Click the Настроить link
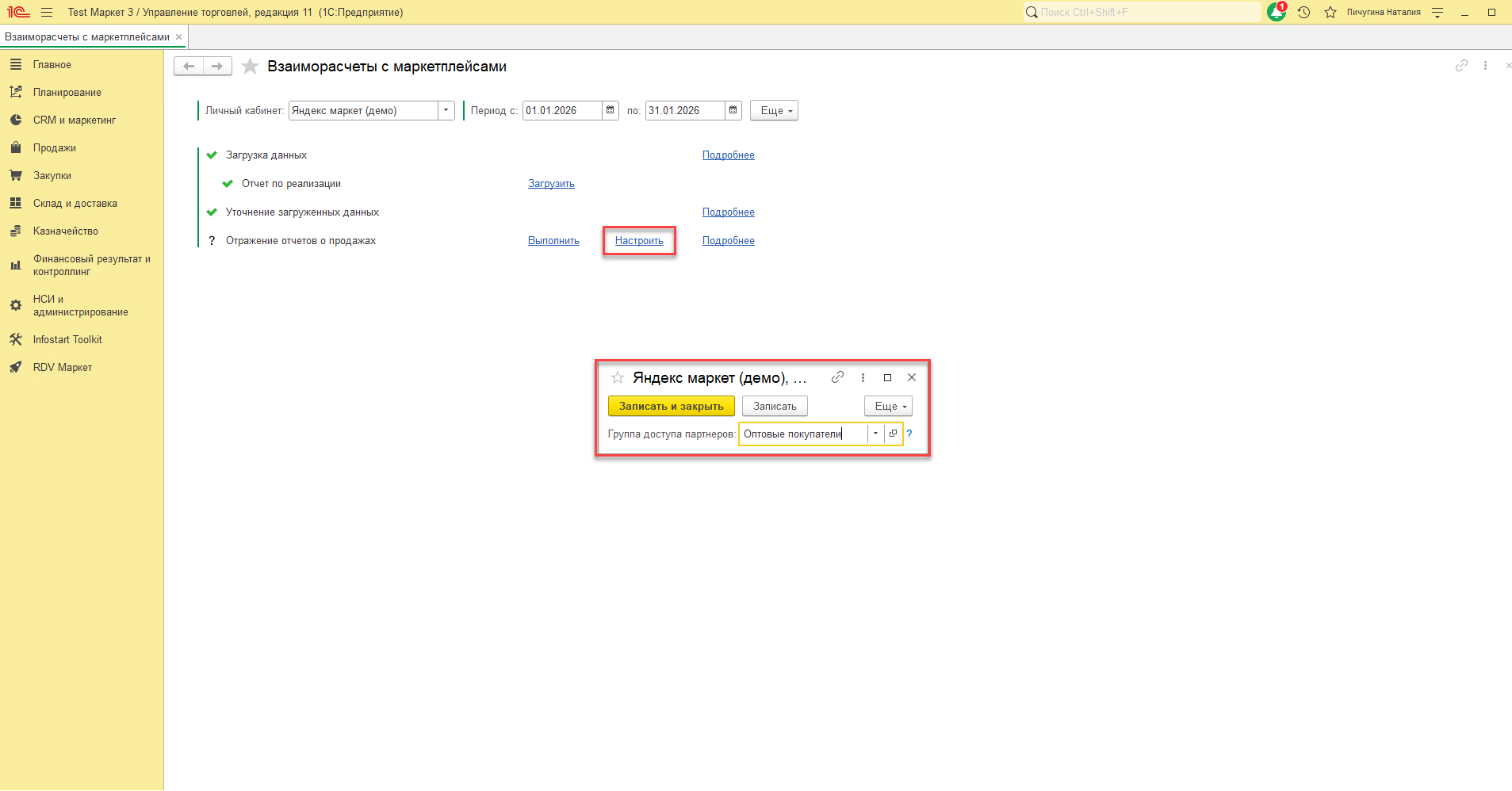This screenshot has width=1512, height=791. (x=639, y=241)
